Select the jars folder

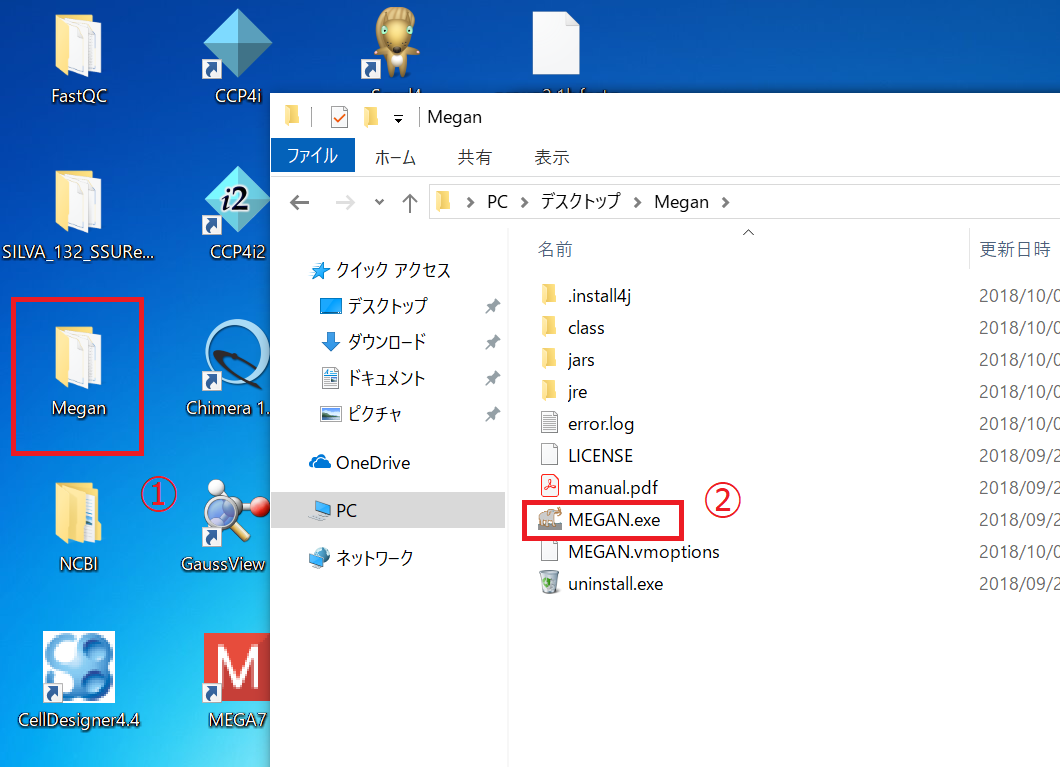coord(567,360)
